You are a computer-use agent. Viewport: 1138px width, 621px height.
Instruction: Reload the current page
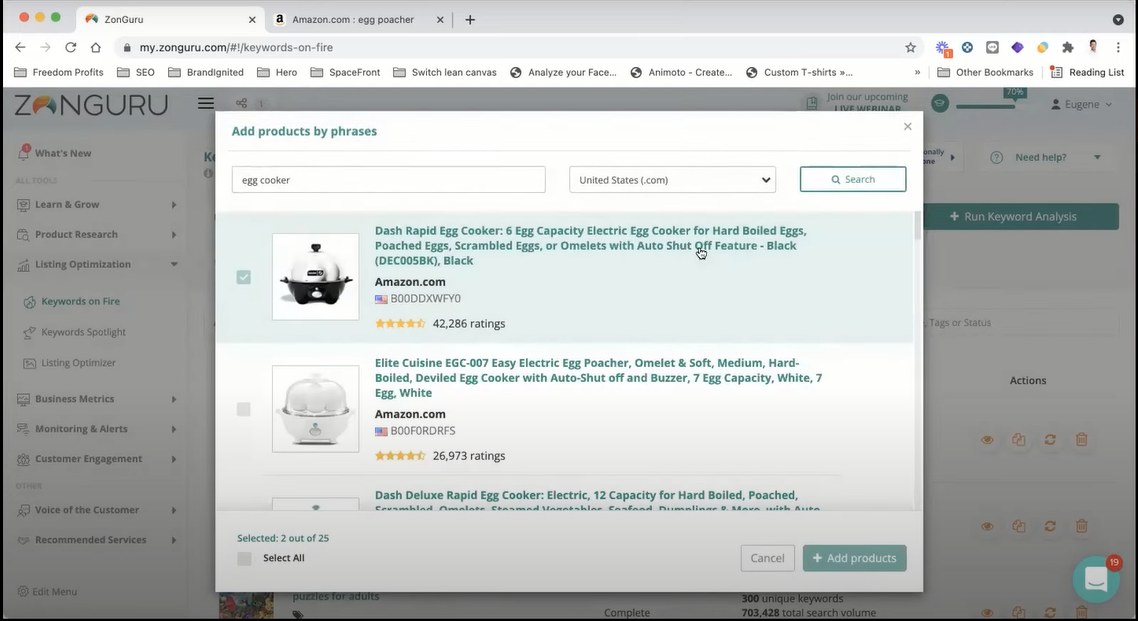pos(70,47)
